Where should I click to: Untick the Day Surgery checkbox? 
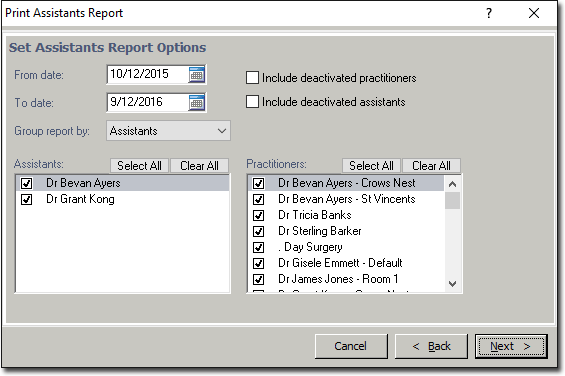coord(258,247)
